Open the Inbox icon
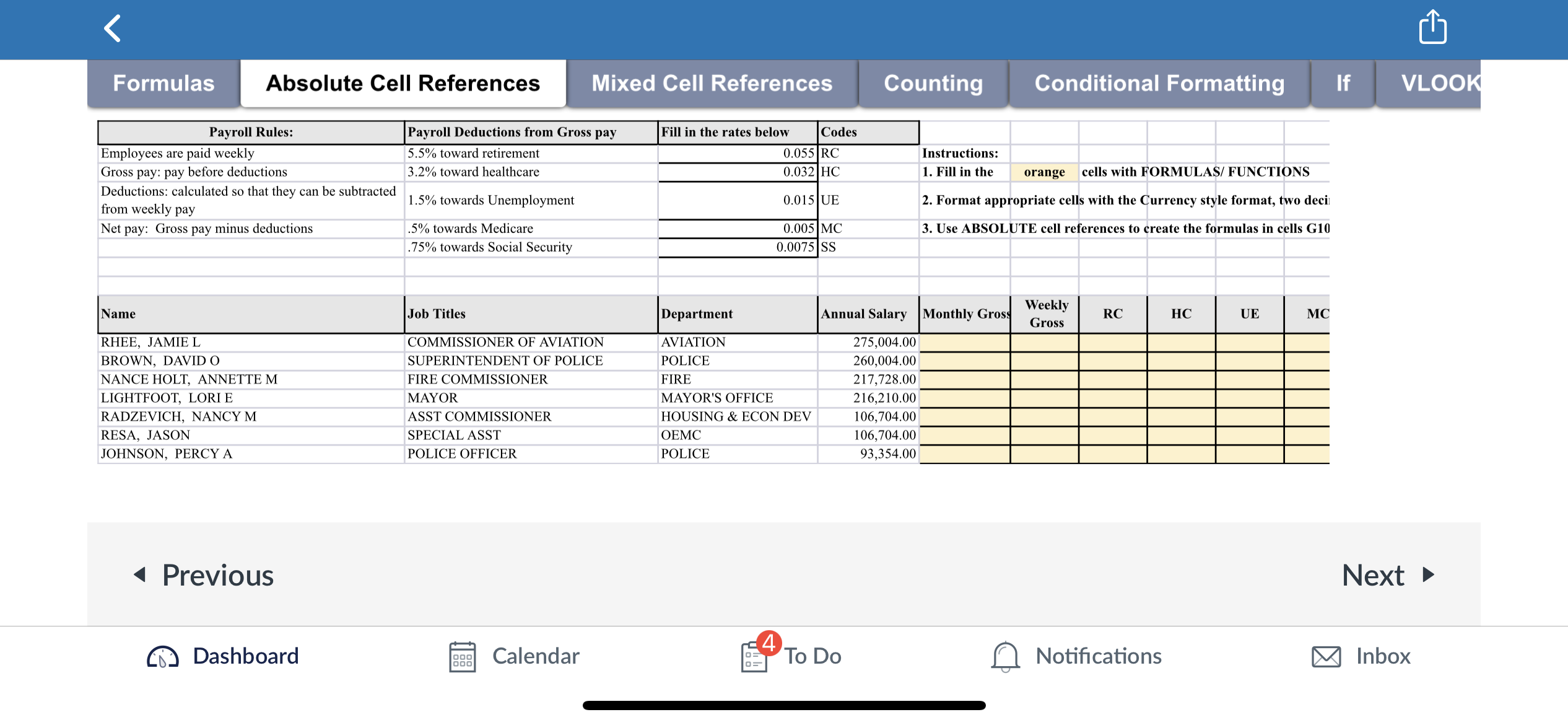This screenshot has width=1568, height=725. click(1359, 655)
